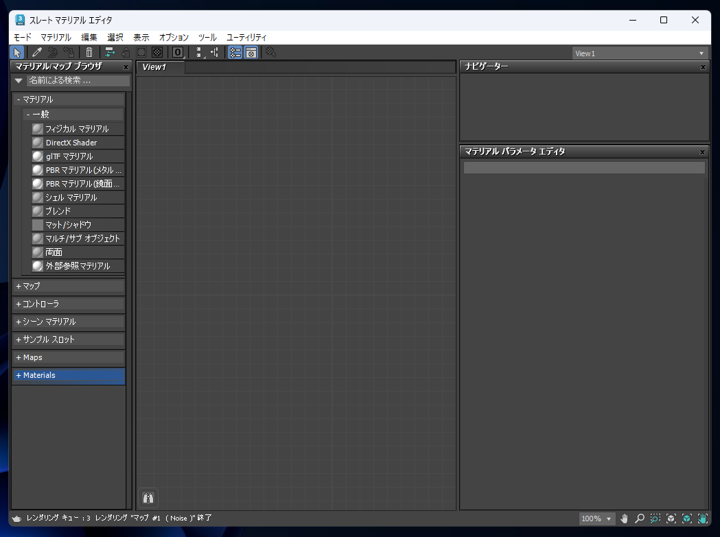720x537 pixels.
Task: Click the binoculars search icon in View1
Action: click(148, 498)
